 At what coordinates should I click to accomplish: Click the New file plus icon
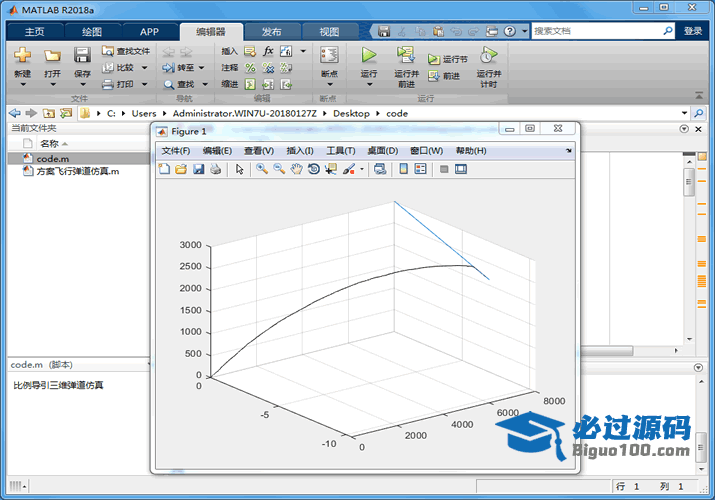(22, 55)
